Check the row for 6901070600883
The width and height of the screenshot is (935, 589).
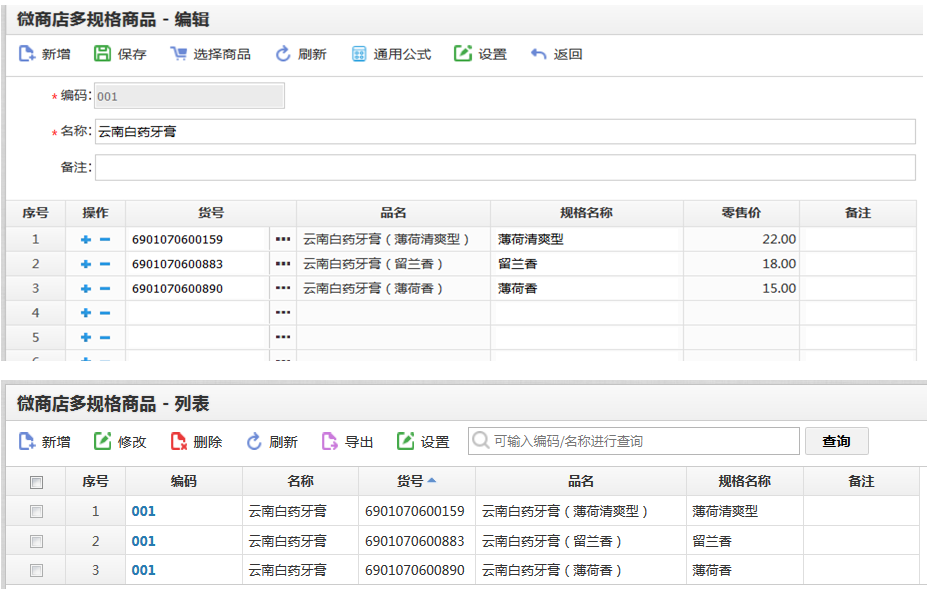click(x=36, y=541)
